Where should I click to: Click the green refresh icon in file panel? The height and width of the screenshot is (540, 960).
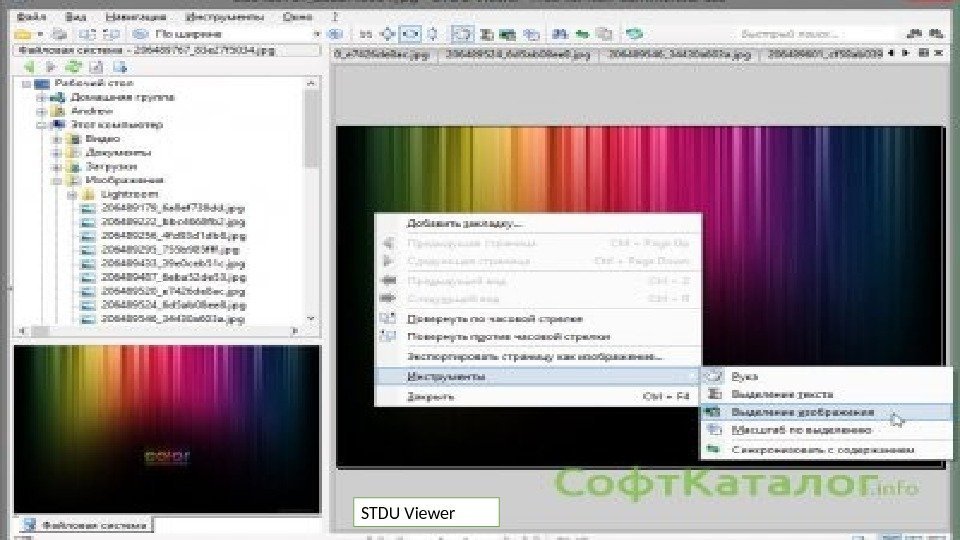(x=73, y=67)
